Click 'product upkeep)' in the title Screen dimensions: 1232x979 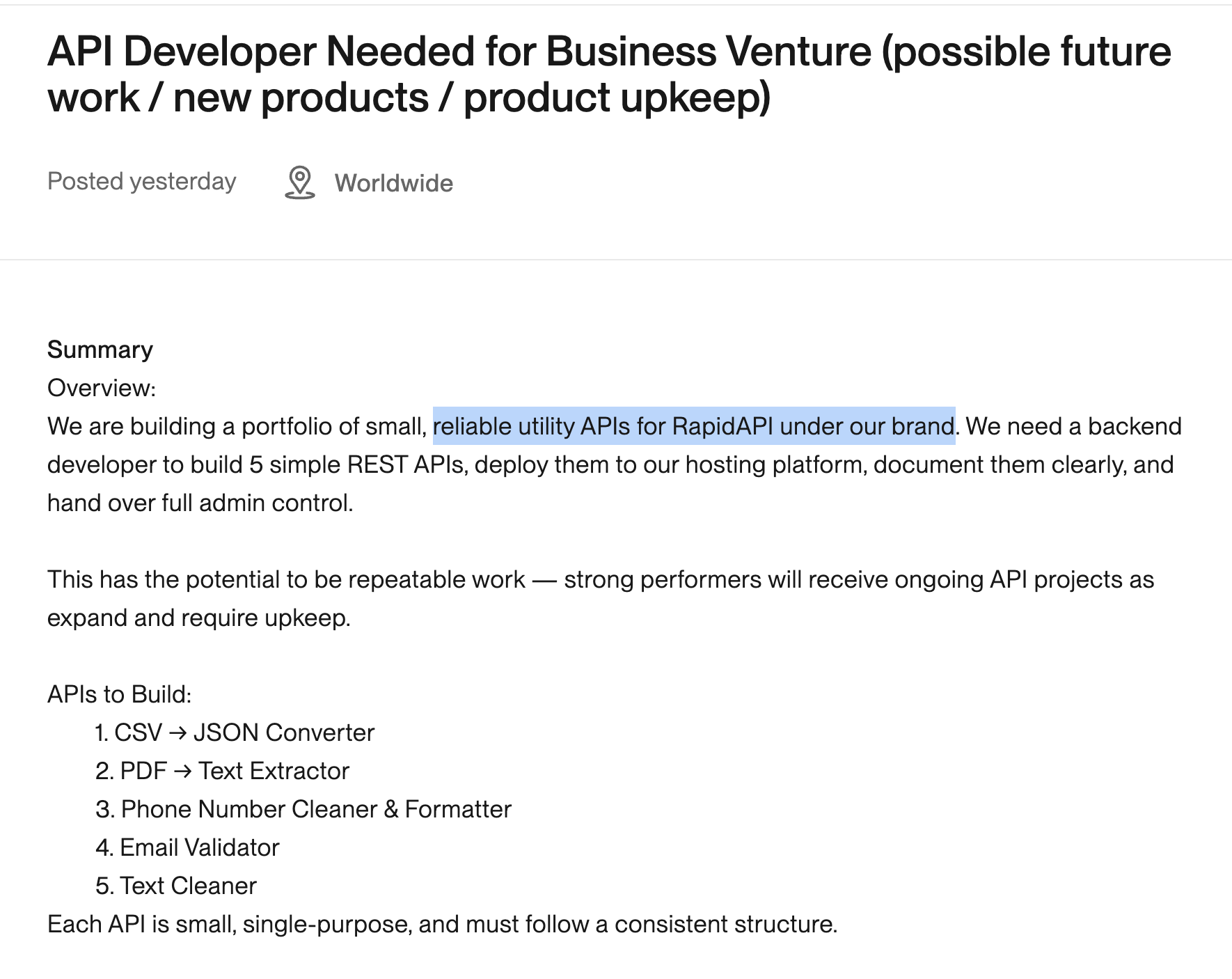617,97
